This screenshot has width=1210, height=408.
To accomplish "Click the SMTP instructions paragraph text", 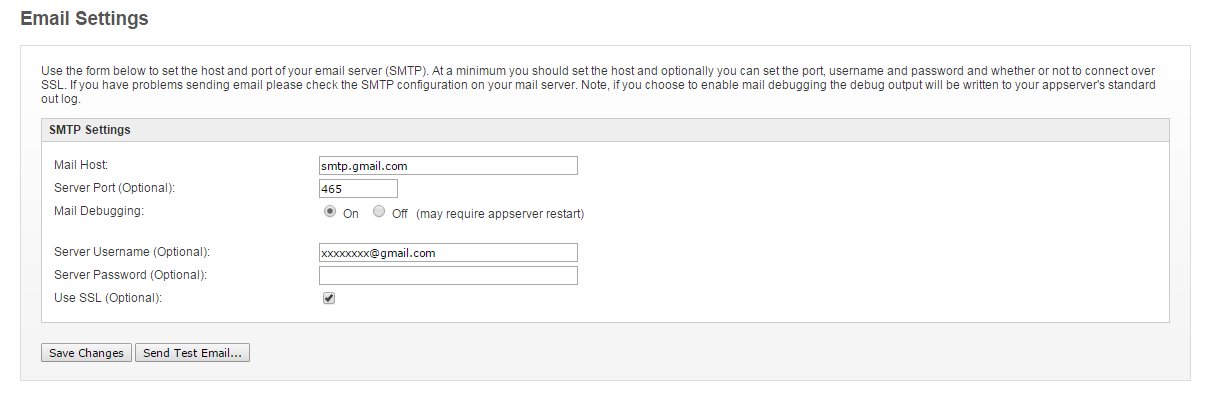I will pyautogui.click(x=602, y=85).
